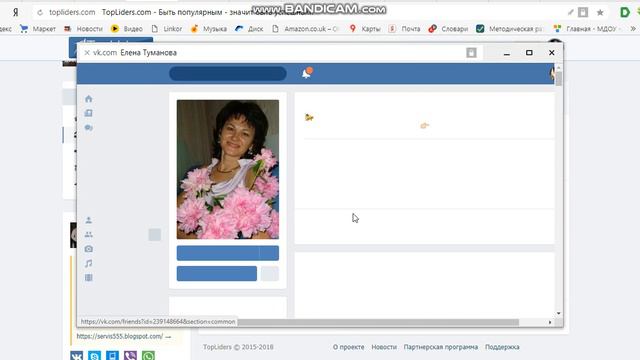Open the Главная - МДОУ bookmark
Viewport: 640px width, 360px height.
click(587, 29)
